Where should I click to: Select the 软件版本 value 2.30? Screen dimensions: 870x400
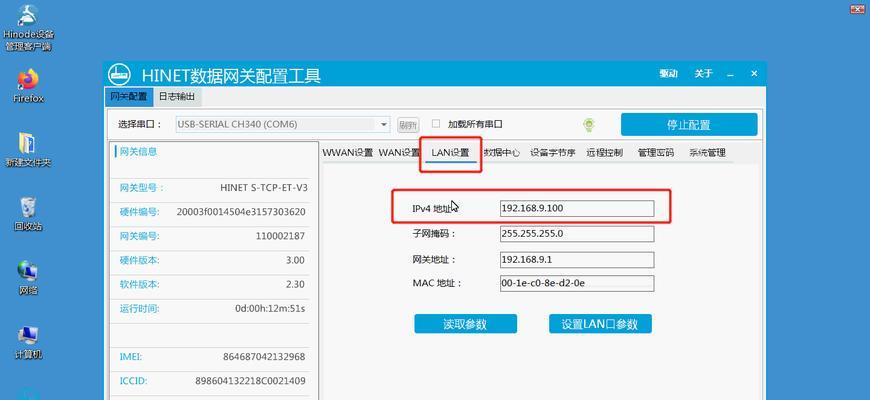295,284
